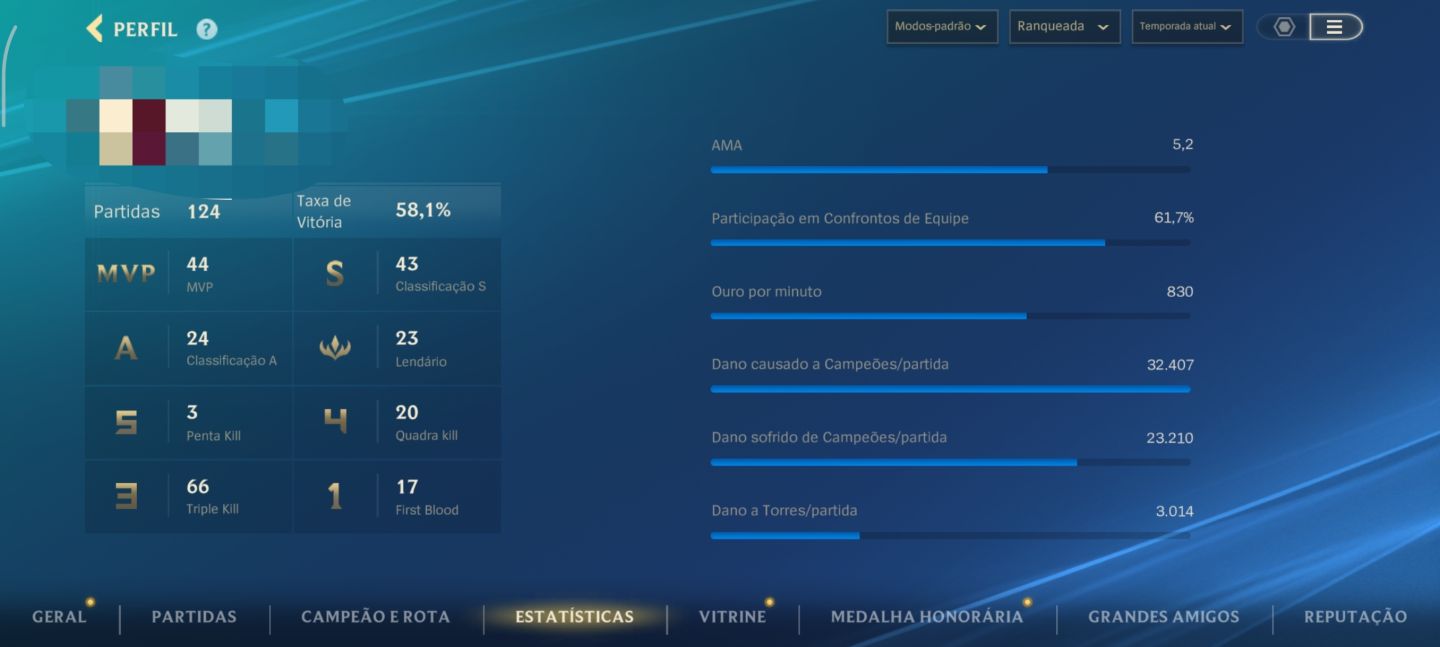The image size is (1440, 647).
Task: Select the 3 Penta Kill count
Action: coord(192,412)
